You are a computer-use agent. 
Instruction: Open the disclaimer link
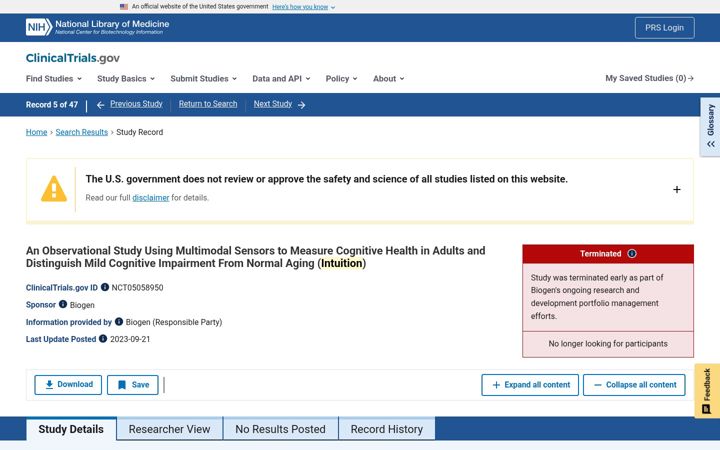pyautogui.click(x=151, y=198)
